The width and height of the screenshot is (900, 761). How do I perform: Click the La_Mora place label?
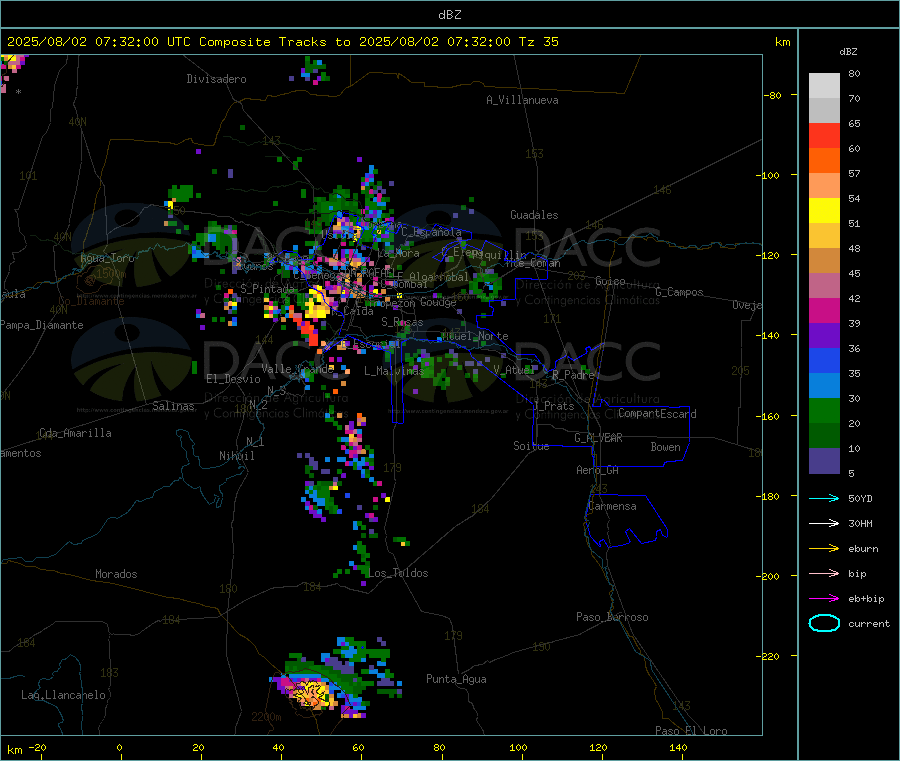[x=399, y=254]
